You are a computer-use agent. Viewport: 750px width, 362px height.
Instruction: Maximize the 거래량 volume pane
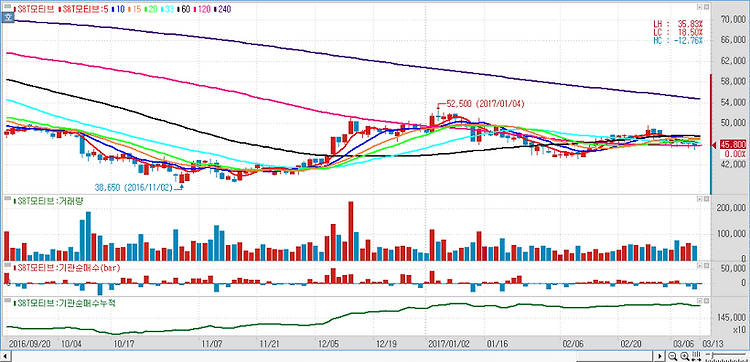[x=699, y=198]
